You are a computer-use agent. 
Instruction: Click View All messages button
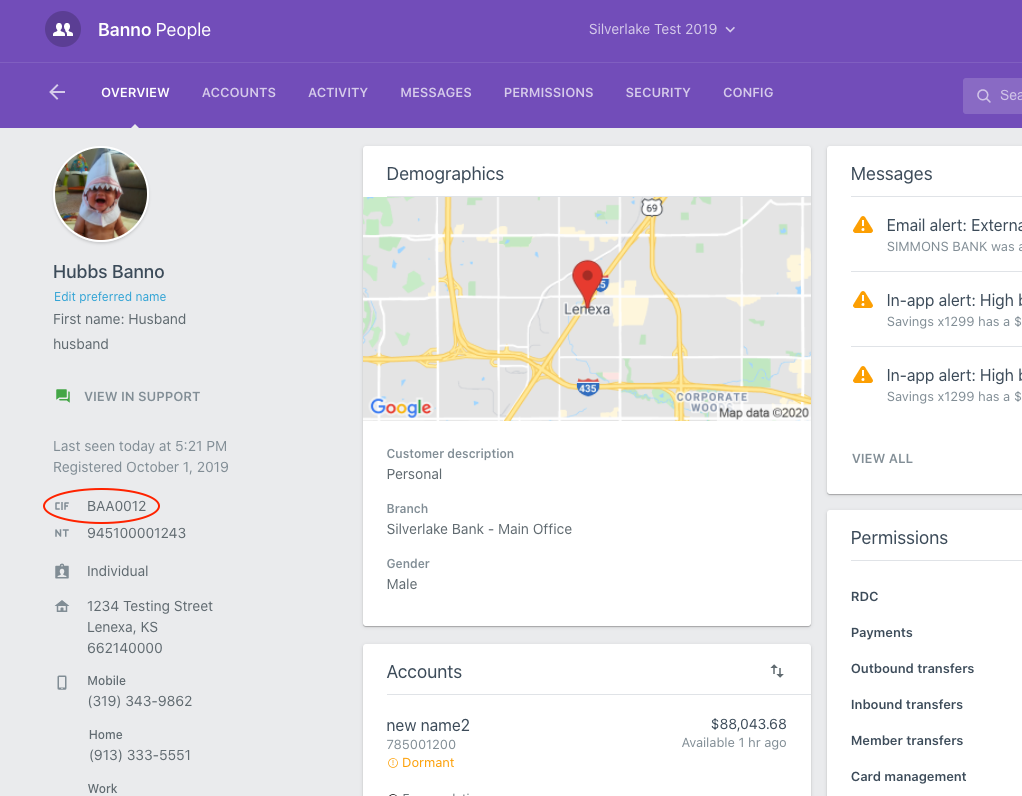882,458
